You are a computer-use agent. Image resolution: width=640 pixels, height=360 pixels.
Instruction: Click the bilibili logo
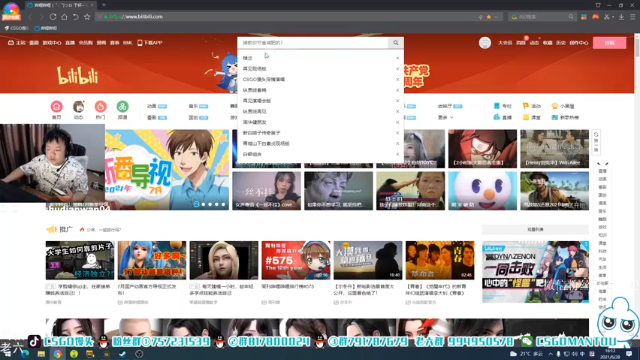click(x=78, y=76)
